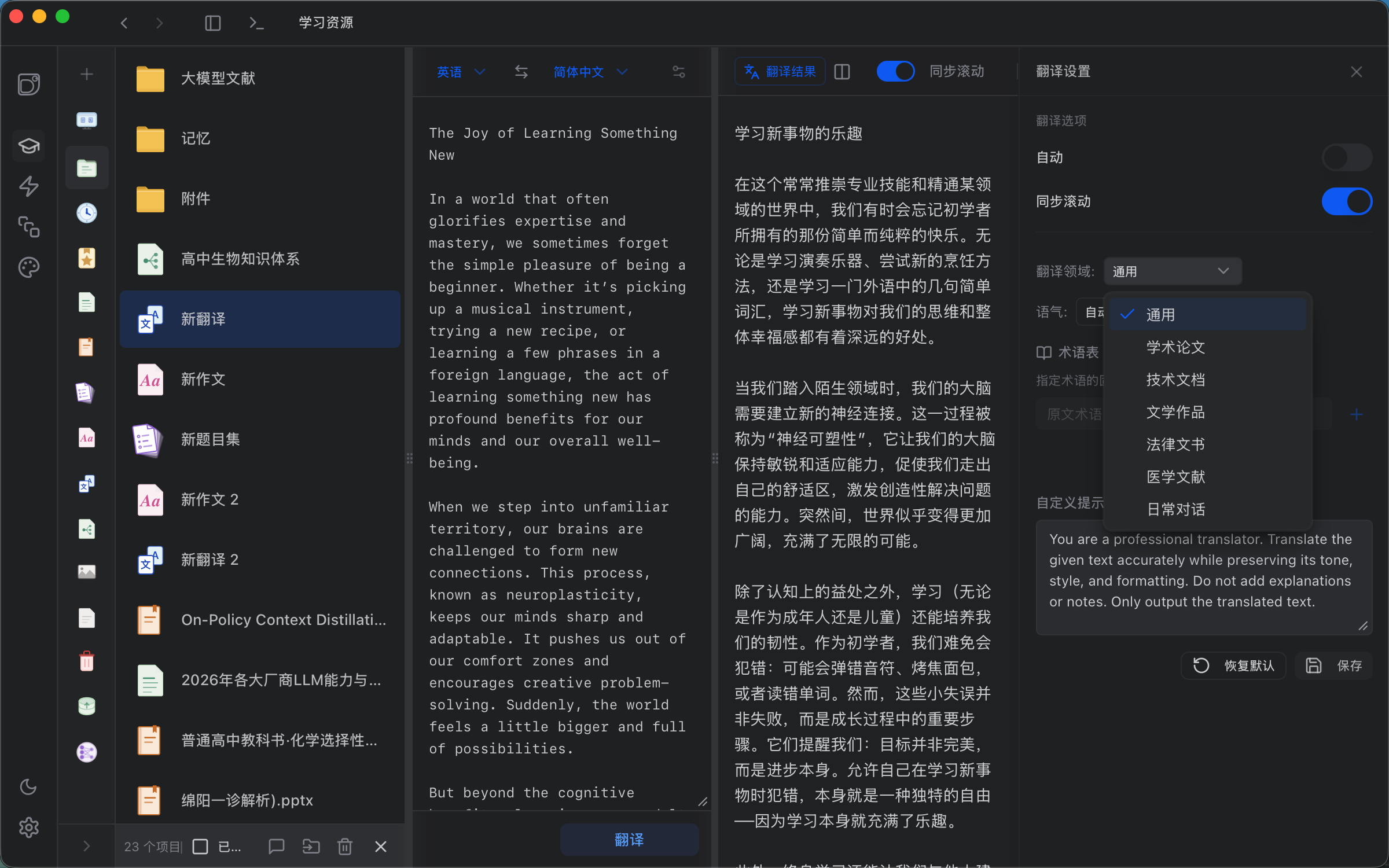This screenshot has height=868, width=1389.
Task: Expand the sidebar with bottom chevron
Action: pyautogui.click(x=87, y=846)
